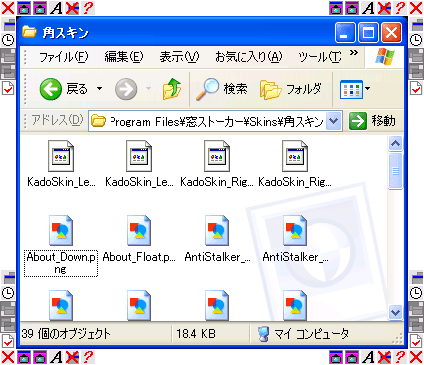Click the Views grid icon
Image resolution: width=424 pixels, height=365 pixels.
(x=351, y=90)
